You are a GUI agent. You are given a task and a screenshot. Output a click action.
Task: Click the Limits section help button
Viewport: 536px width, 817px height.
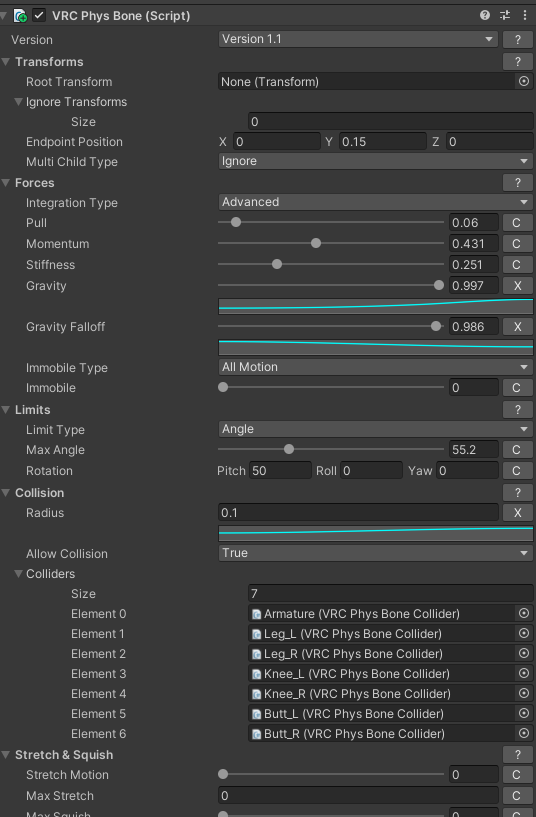point(517,410)
